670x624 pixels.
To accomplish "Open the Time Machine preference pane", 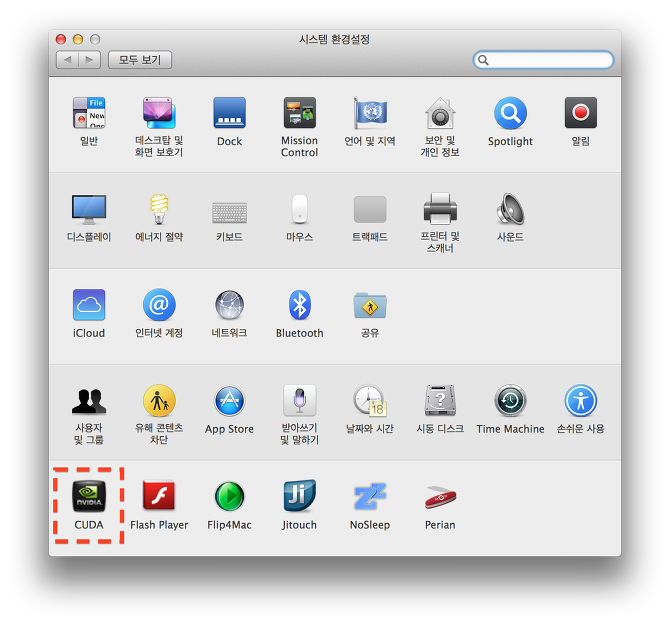I will [x=510, y=400].
